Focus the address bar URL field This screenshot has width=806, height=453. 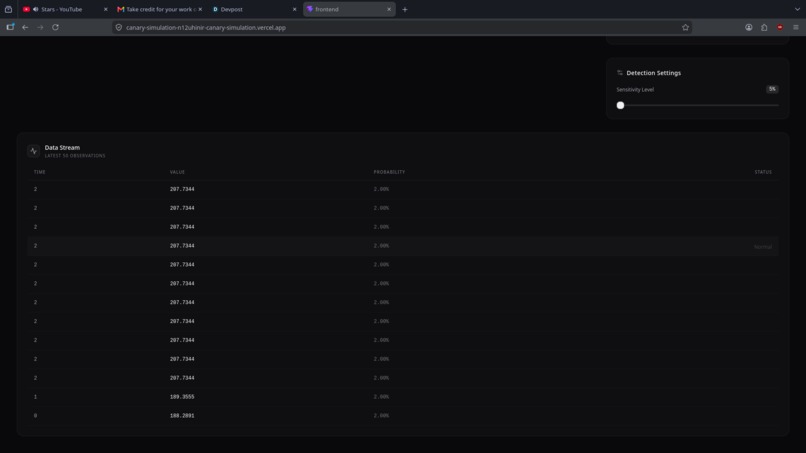click(x=401, y=27)
